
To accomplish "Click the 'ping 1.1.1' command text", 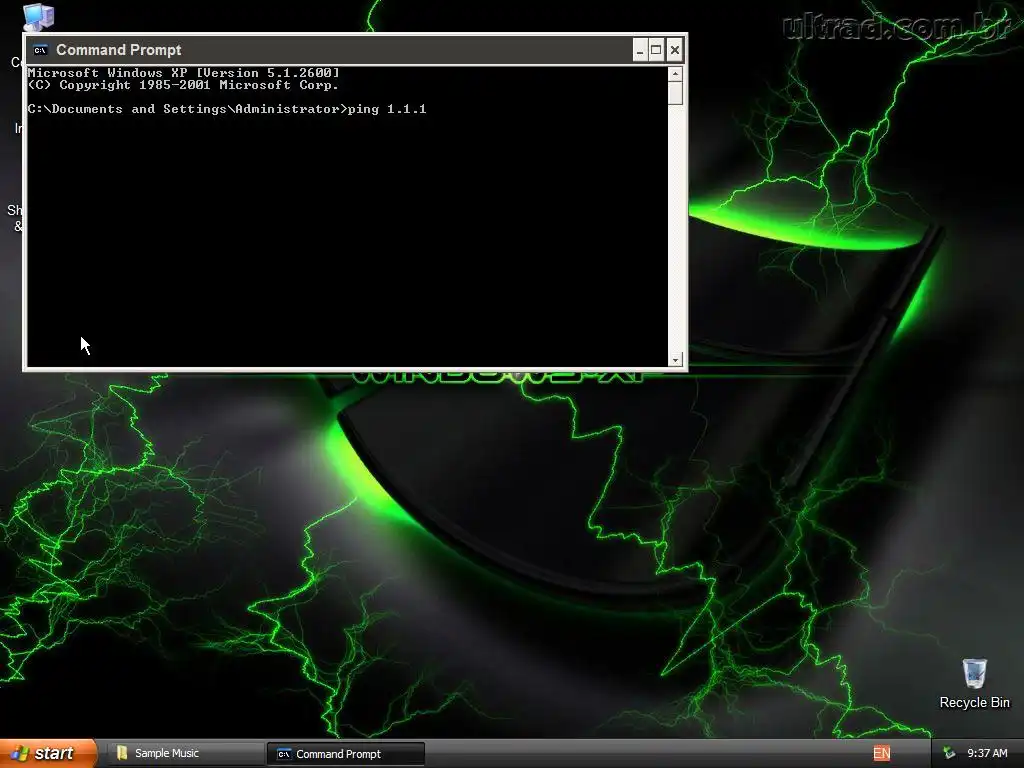I will click(x=387, y=109).
